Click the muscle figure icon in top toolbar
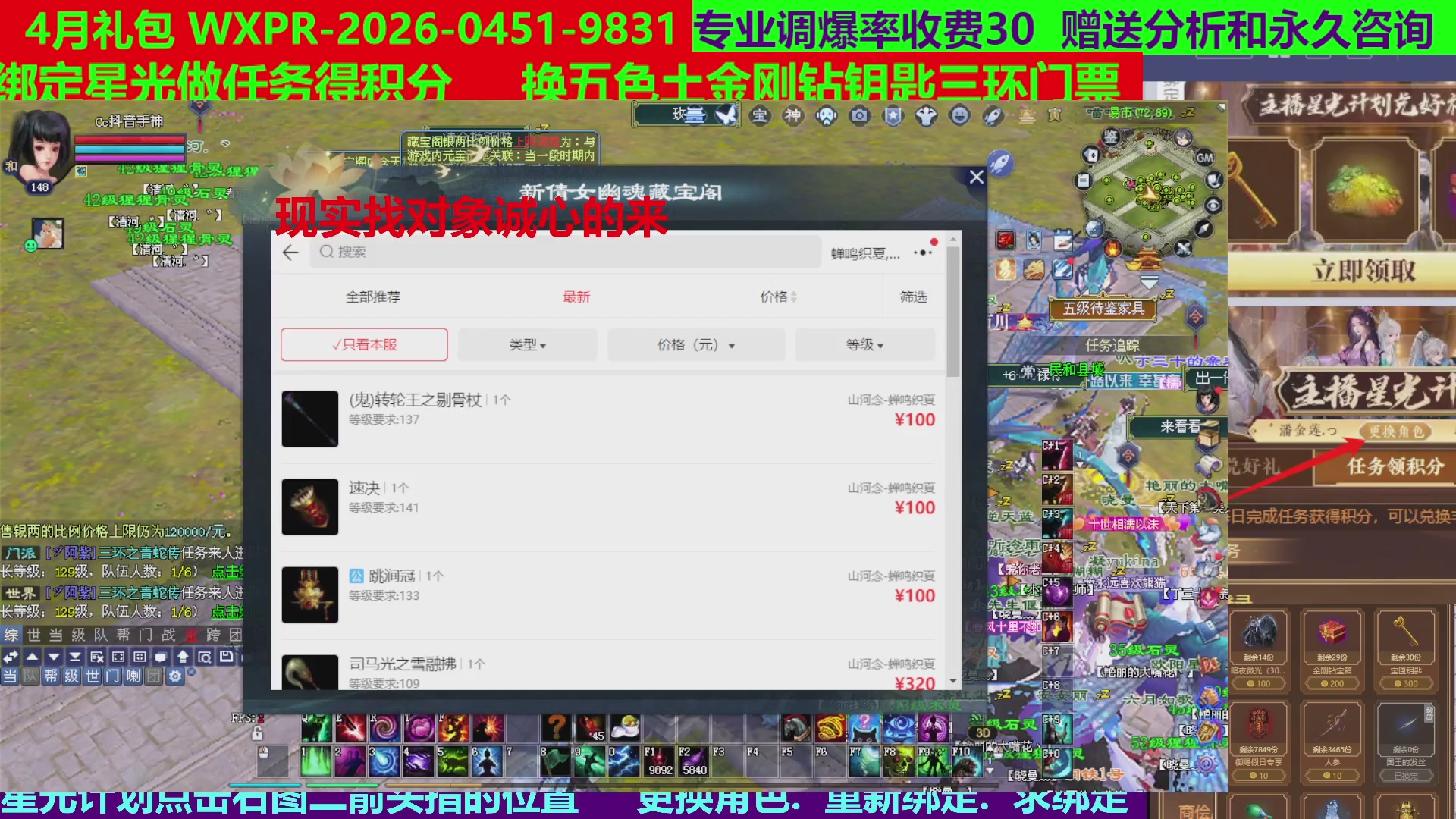 point(927,115)
